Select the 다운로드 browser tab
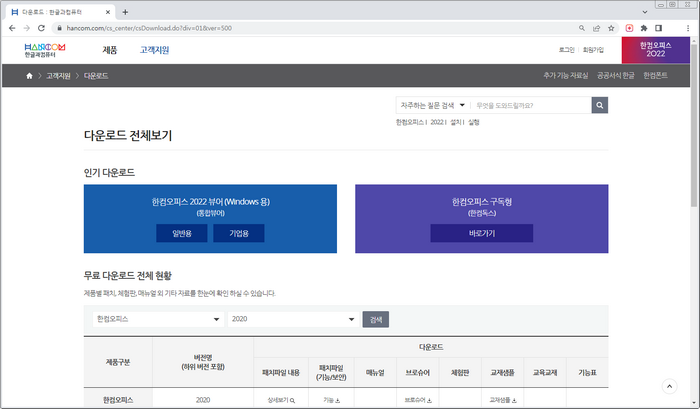700x409 pixels. 59,12
